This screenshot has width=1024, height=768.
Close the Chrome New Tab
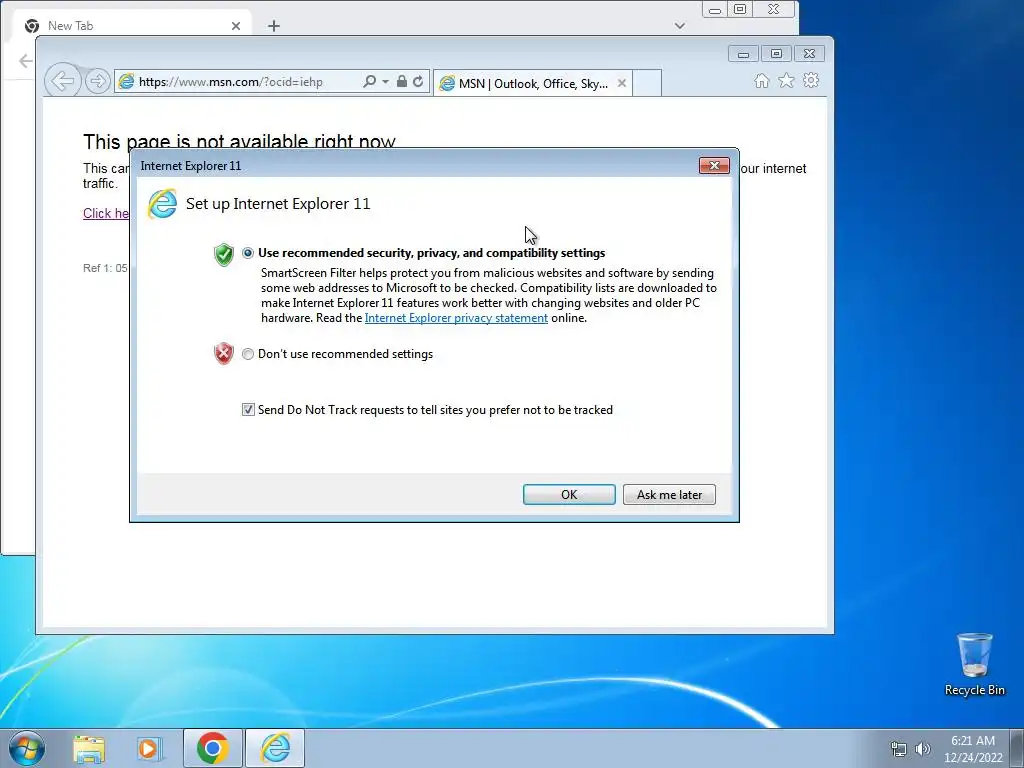236,26
